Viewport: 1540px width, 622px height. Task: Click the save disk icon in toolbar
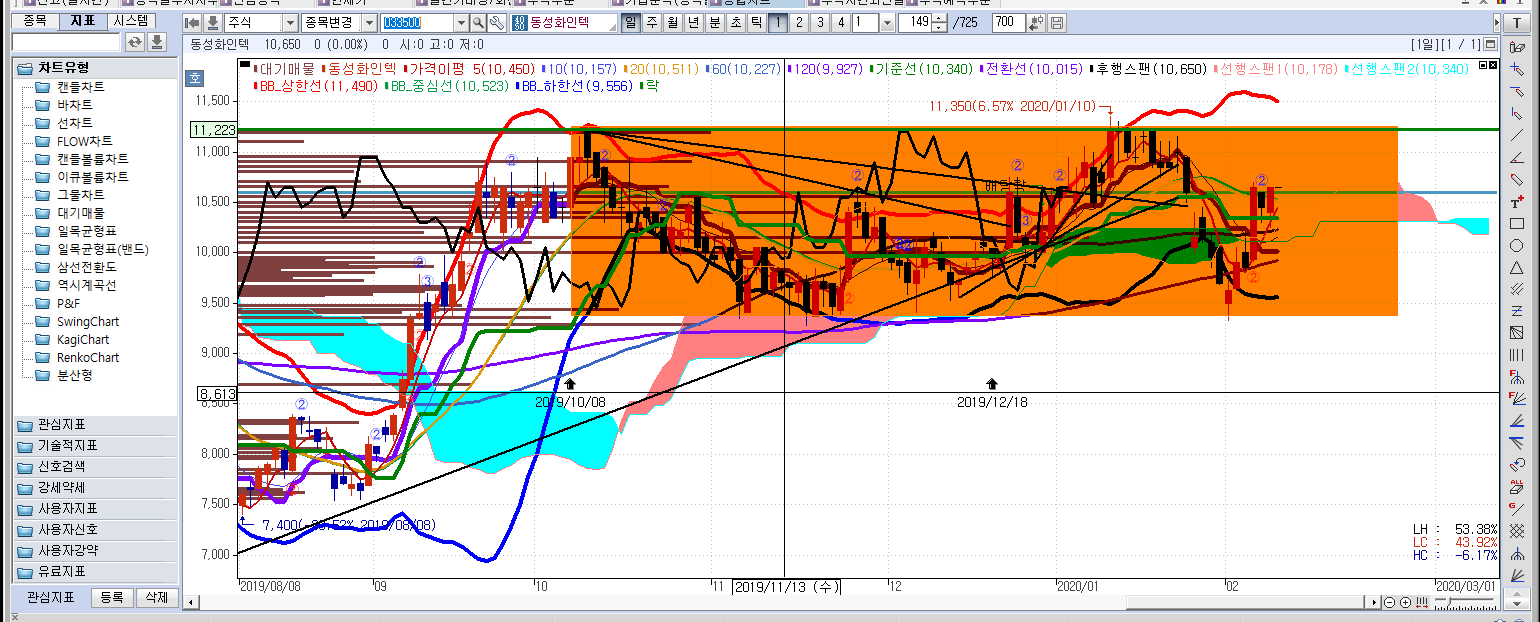(x=1057, y=22)
